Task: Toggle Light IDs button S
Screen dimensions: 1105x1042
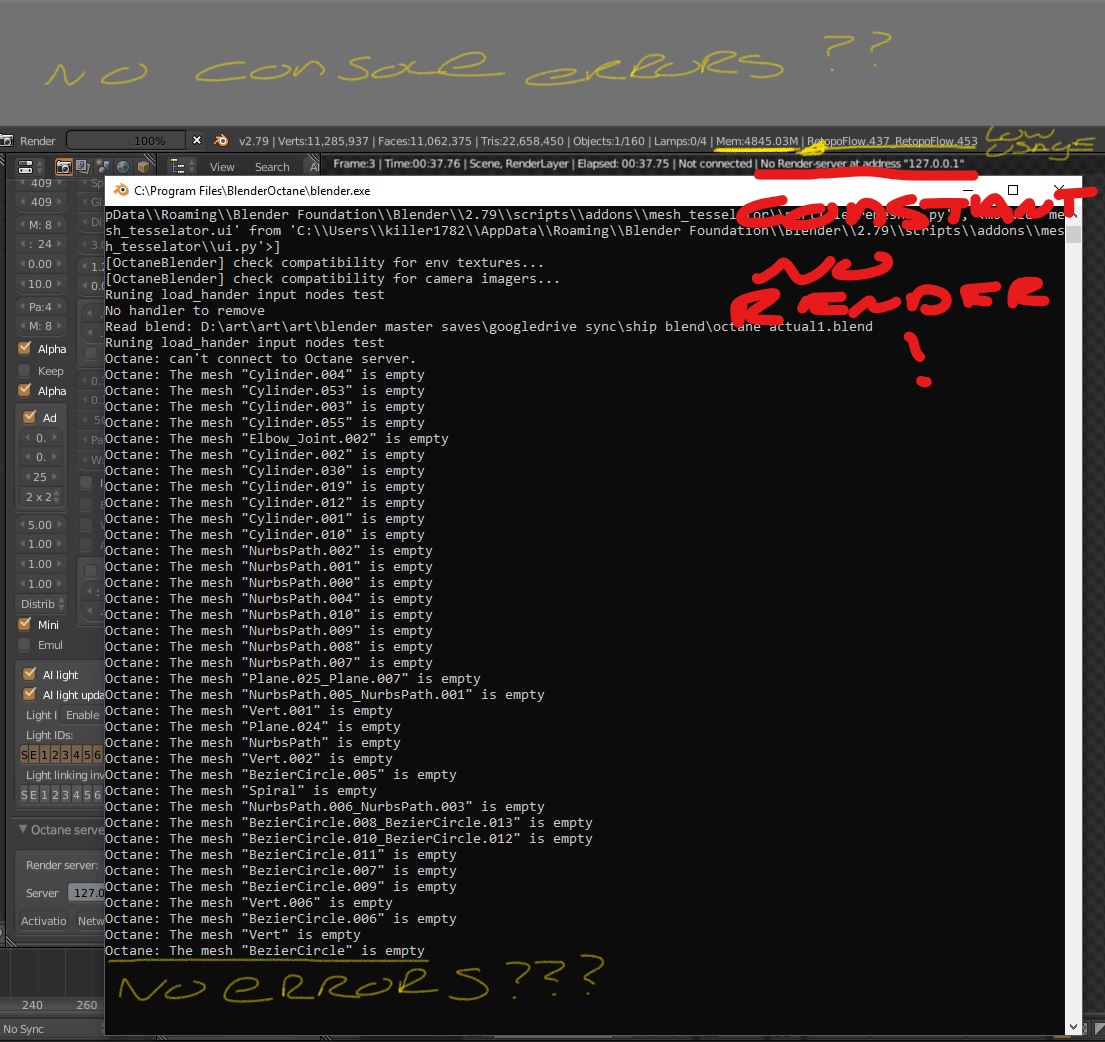Action: tap(25, 755)
